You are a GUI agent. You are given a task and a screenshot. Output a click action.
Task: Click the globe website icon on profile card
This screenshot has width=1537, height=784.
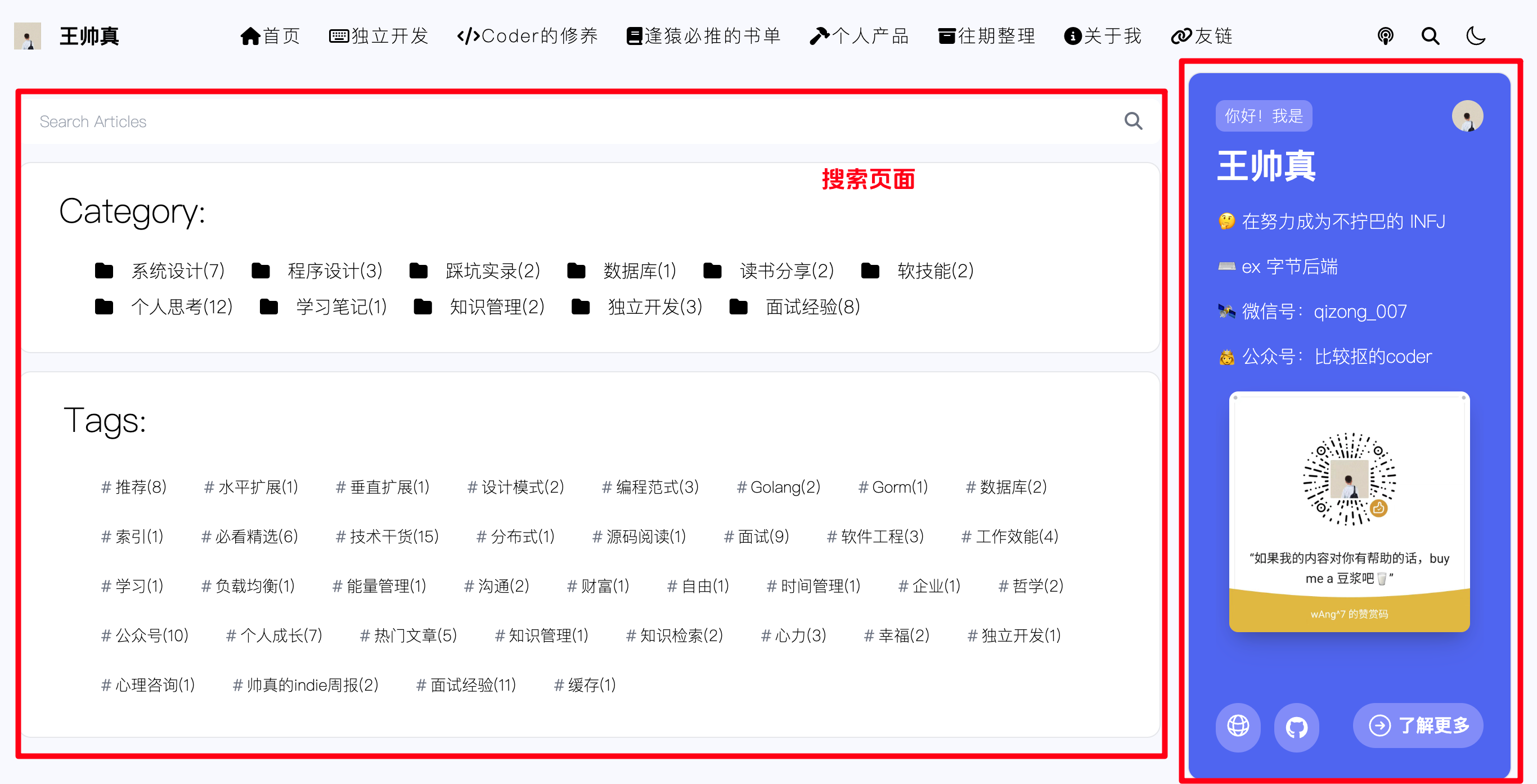pos(1238,726)
